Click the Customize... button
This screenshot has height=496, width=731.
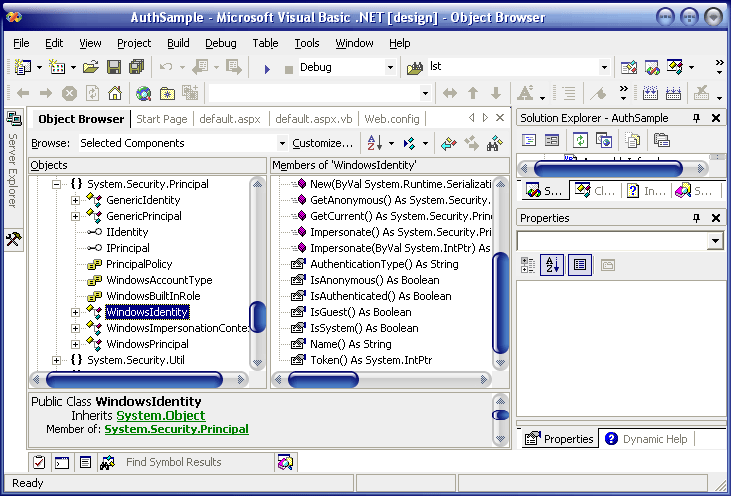322,143
